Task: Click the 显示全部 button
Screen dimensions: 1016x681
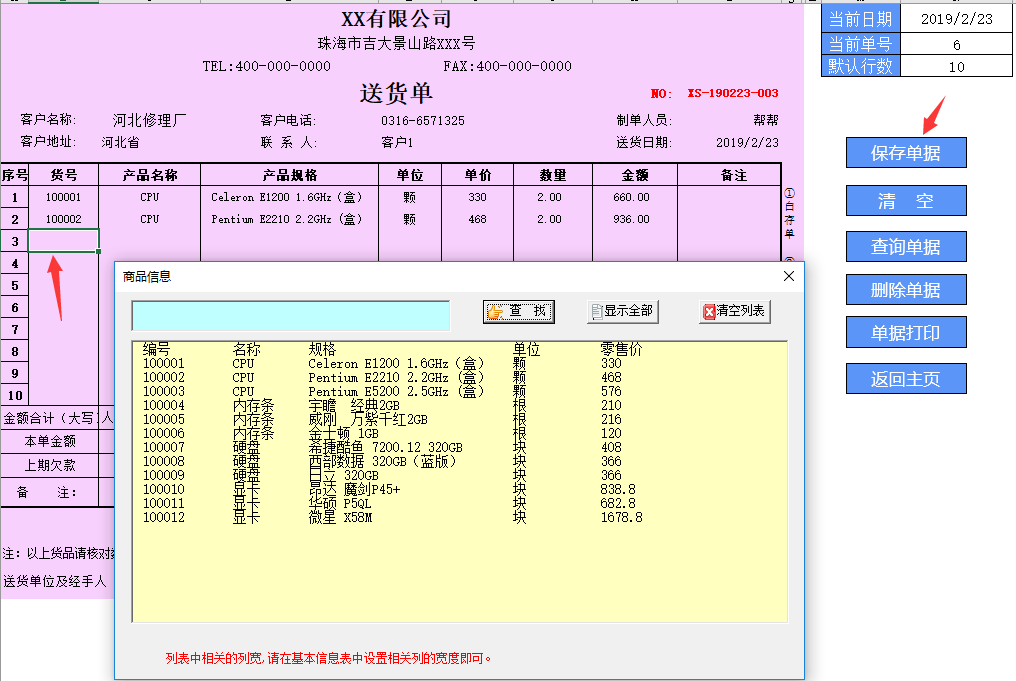Action: 623,312
